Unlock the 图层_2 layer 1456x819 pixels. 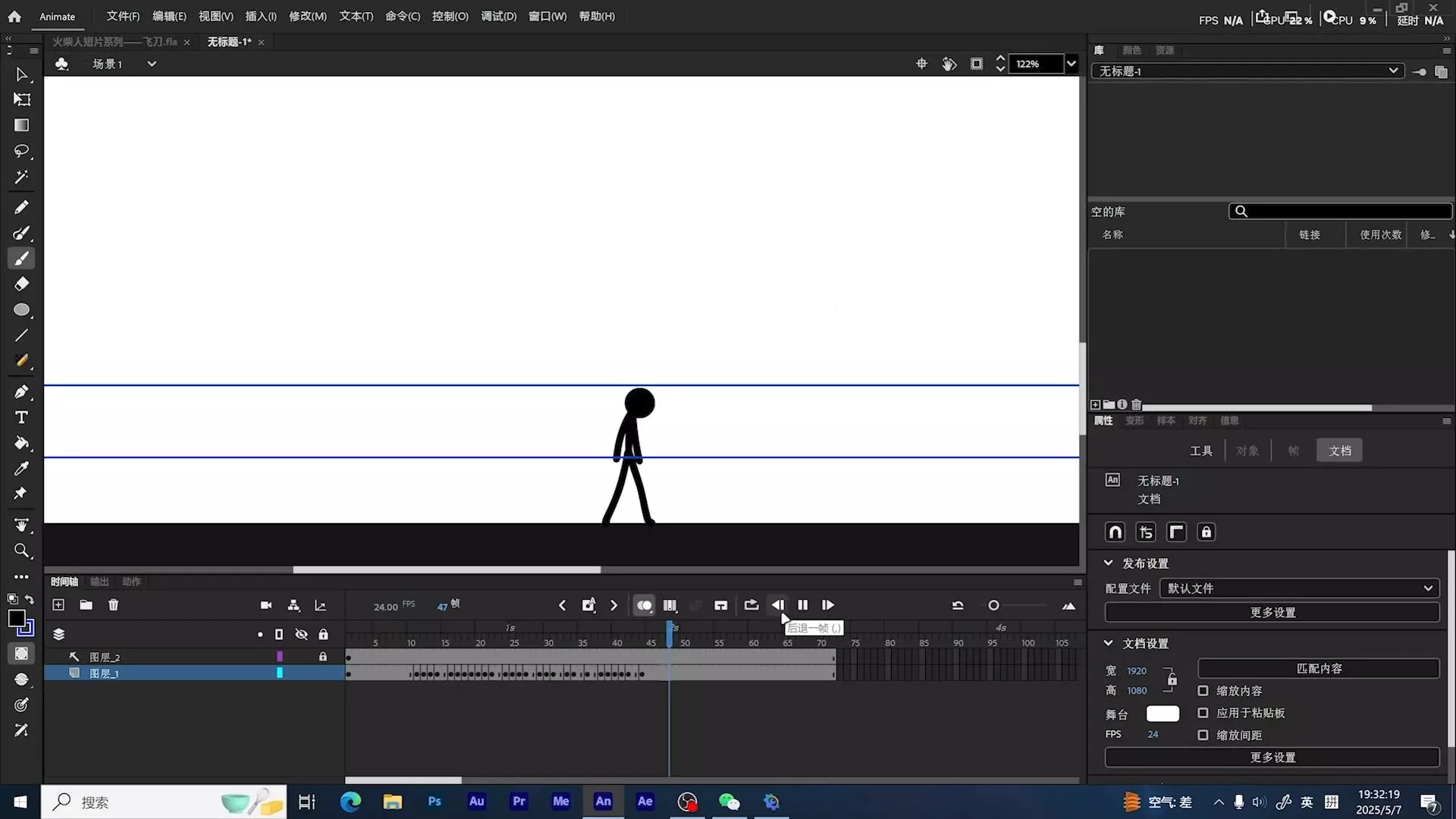tap(323, 657)
